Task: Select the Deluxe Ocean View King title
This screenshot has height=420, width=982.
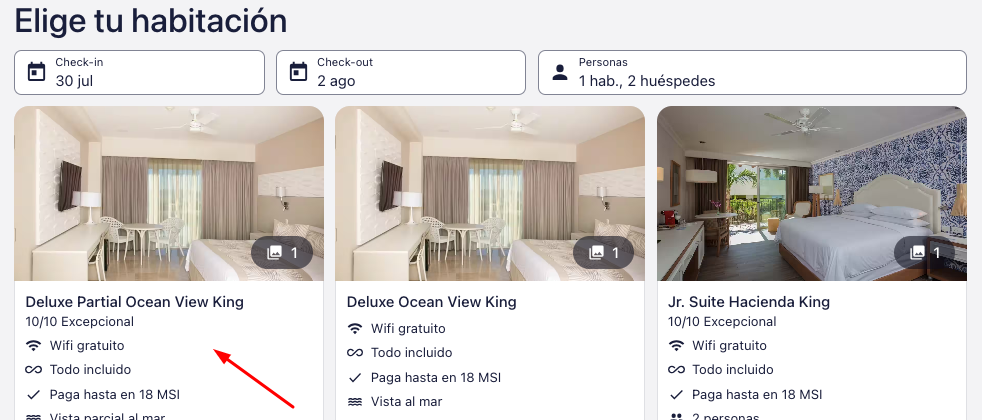Action: click(x=432, y=302)
